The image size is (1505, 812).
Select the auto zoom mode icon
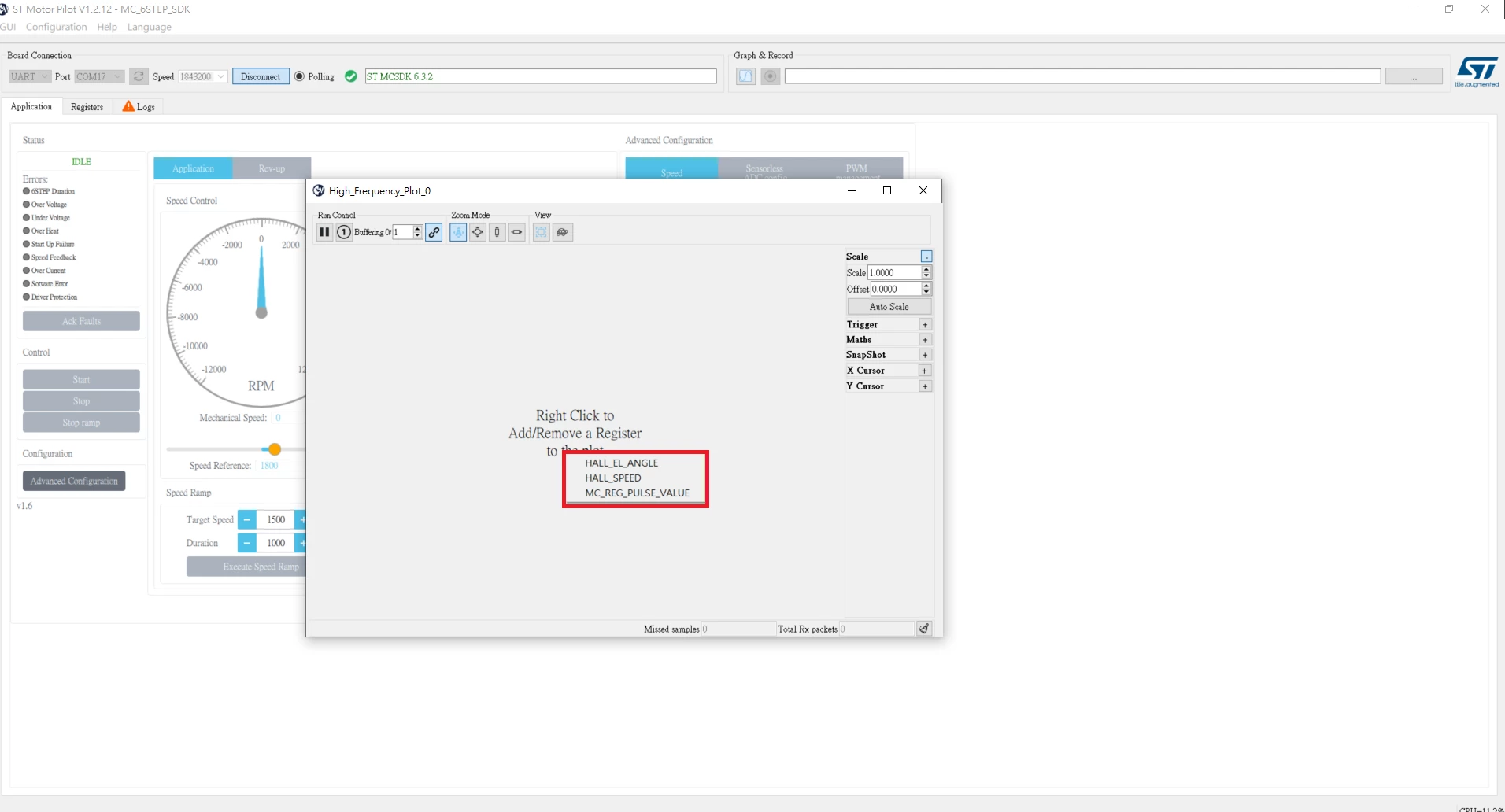(458, 232)
